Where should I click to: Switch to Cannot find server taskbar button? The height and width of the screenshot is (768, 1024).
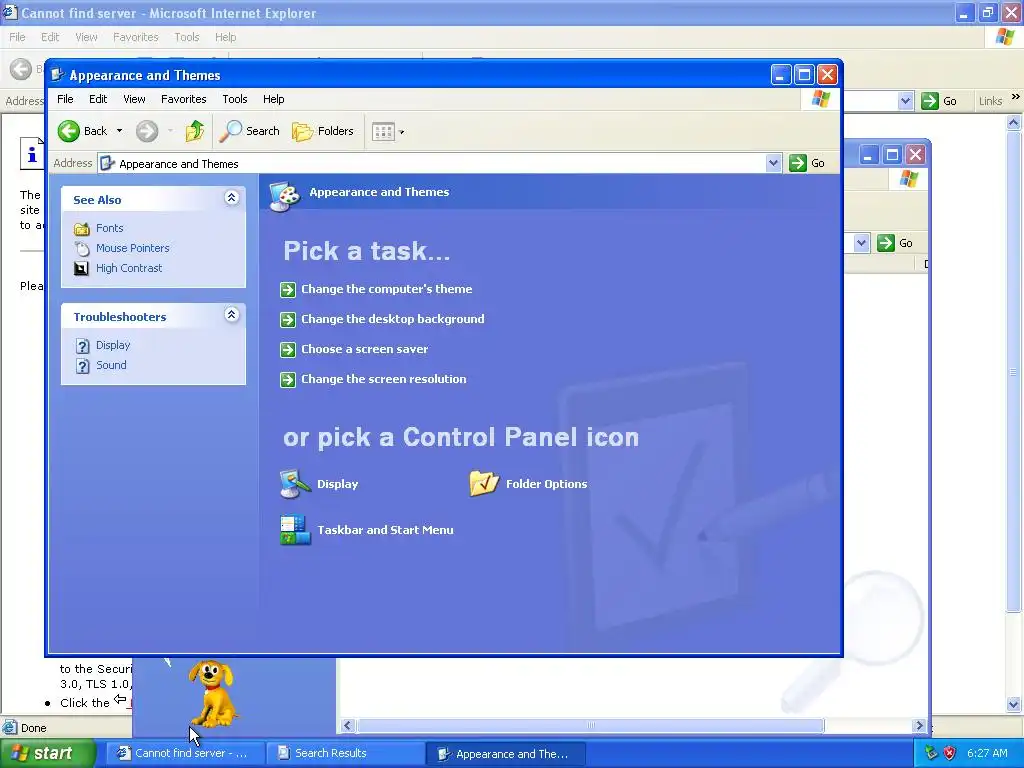pos(185,754)
